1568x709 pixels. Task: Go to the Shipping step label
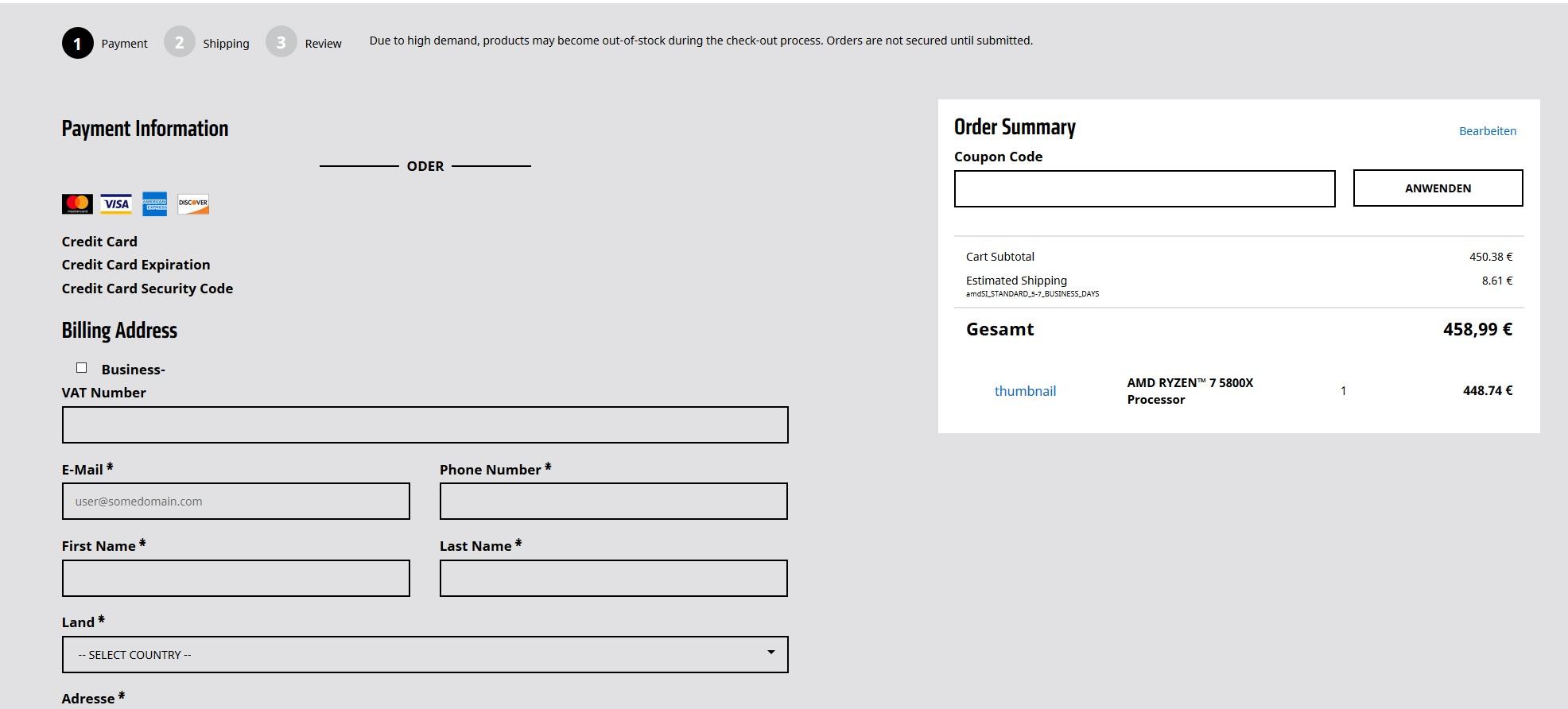(x=226, y=44)
